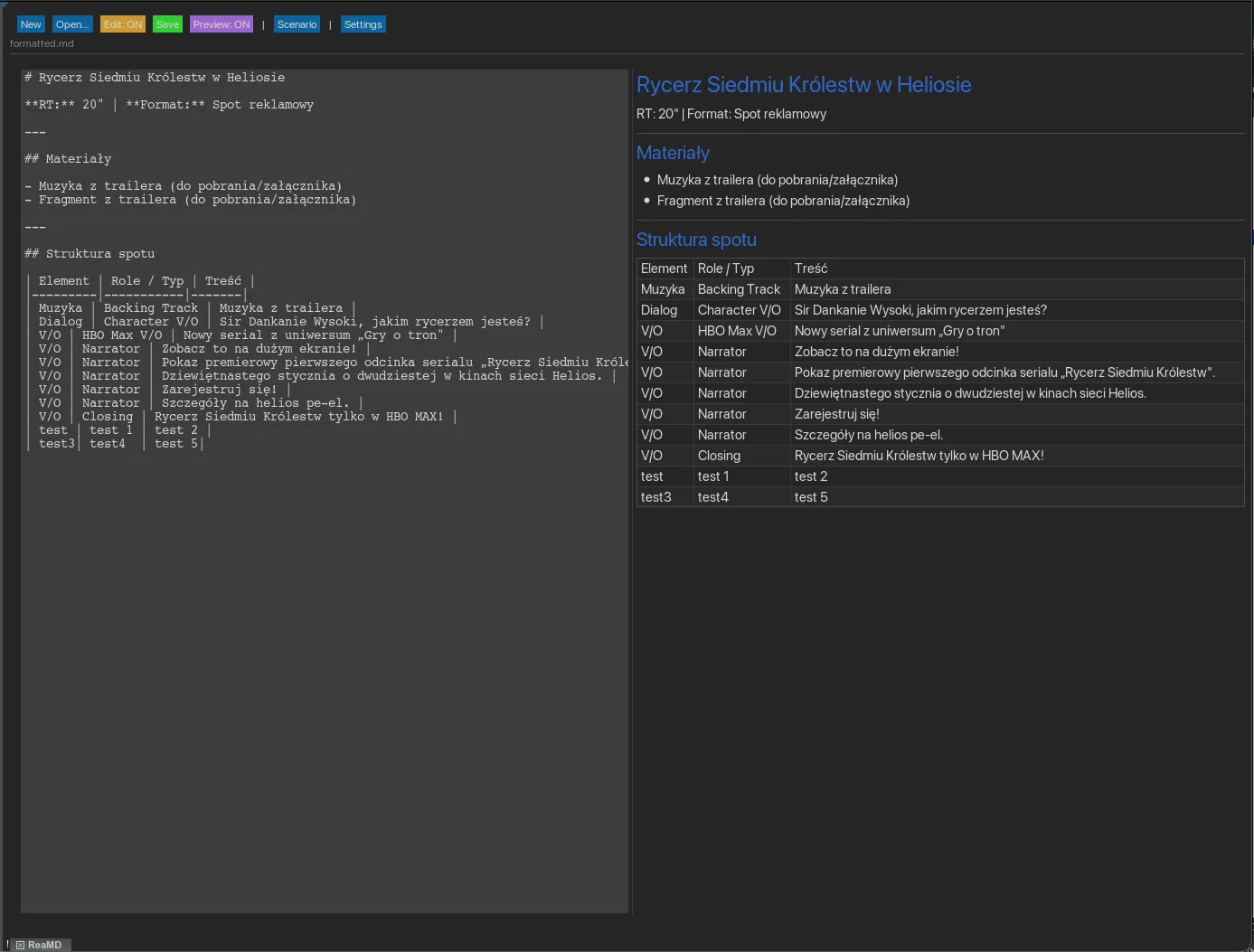Click the markdown editor line '## Materiały'
Screen dimensions: 1254x952
(x=68, y=159)
